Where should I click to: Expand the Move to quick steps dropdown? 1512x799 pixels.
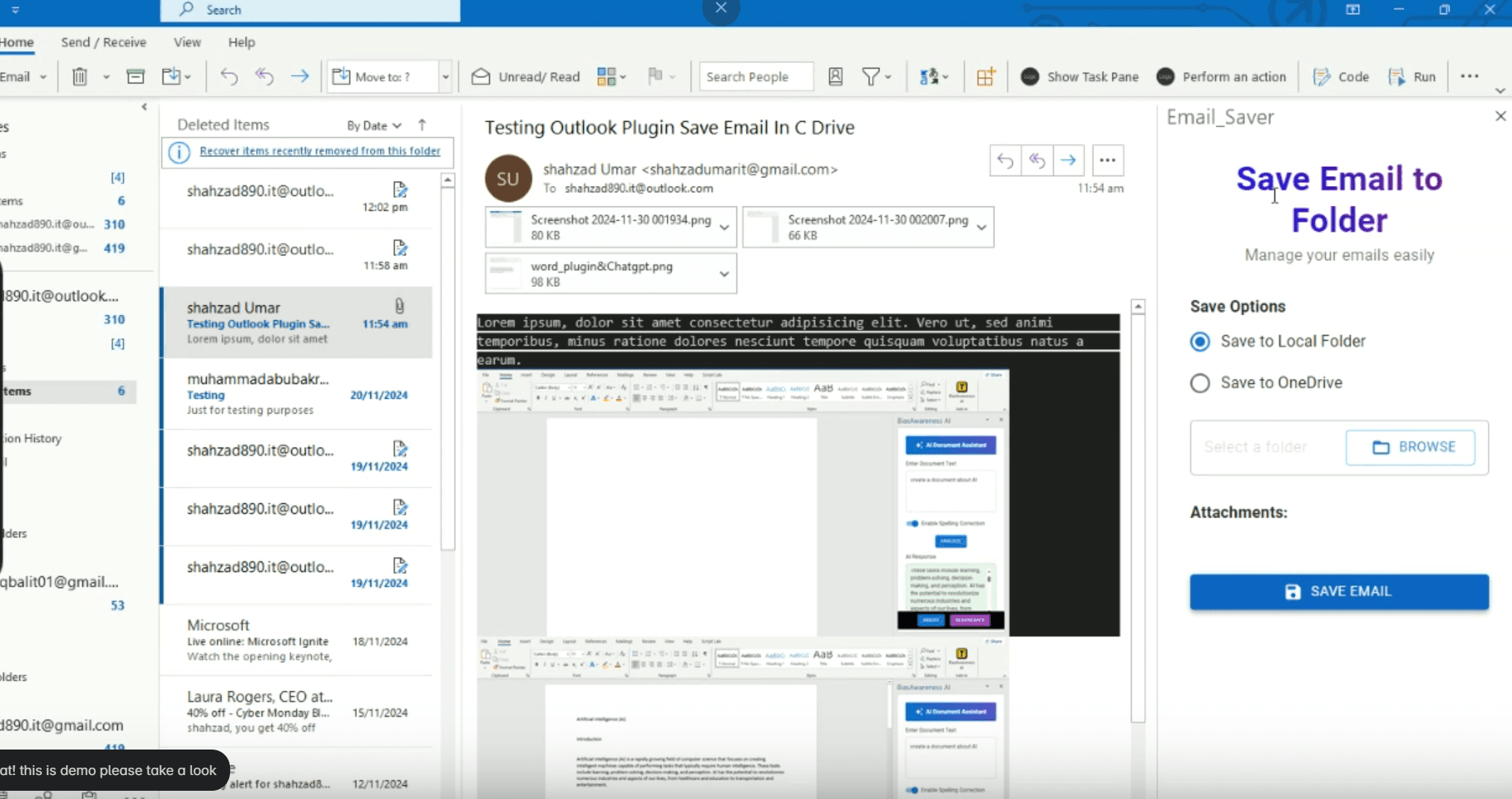tap(445, 77)
